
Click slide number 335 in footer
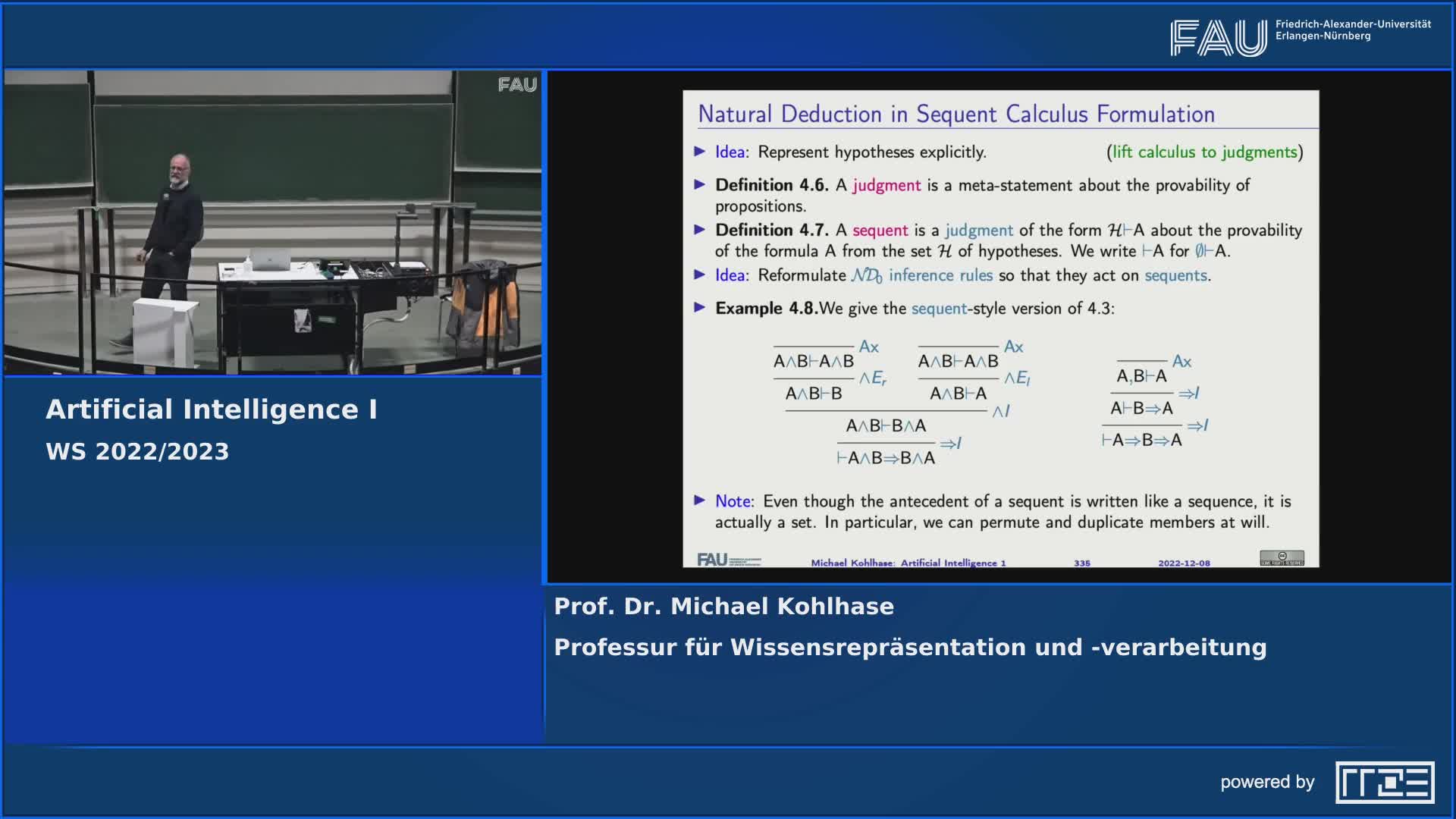point(1081,563)
